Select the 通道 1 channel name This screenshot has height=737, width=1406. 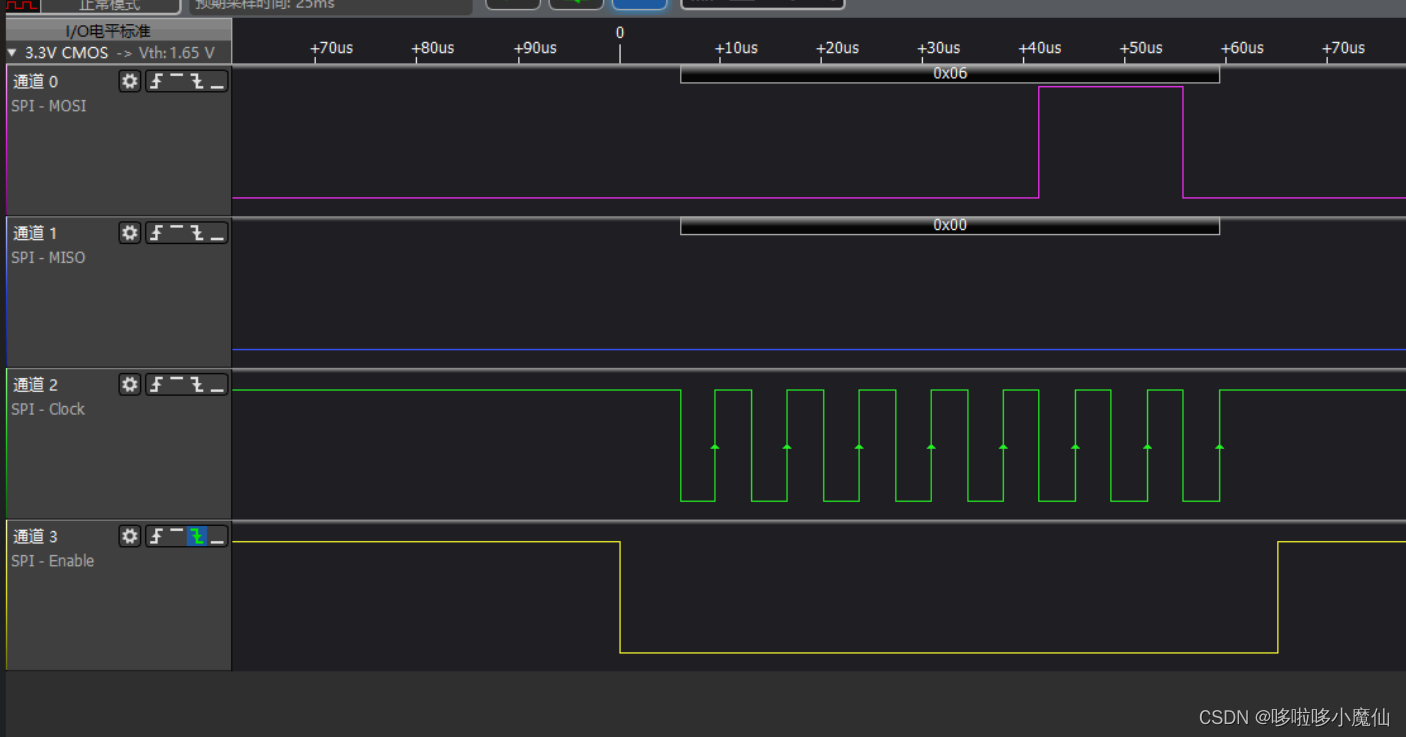pos(35,234)
